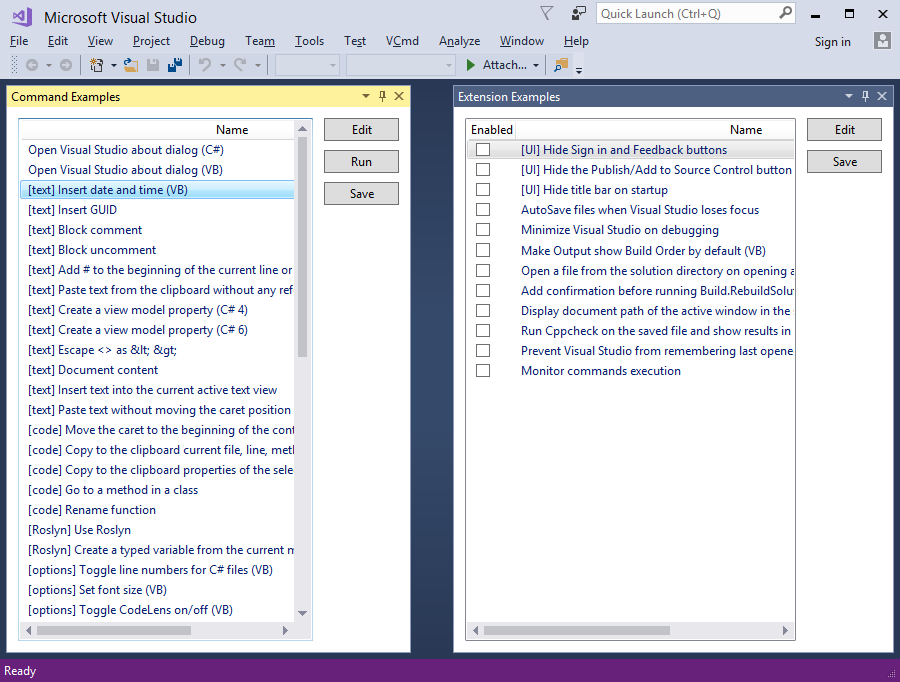Enable Hide Sign in and Feedback buttons
The height and width of the screenshot is (682, 900).
pyautogui.click(x=483, y=150)
